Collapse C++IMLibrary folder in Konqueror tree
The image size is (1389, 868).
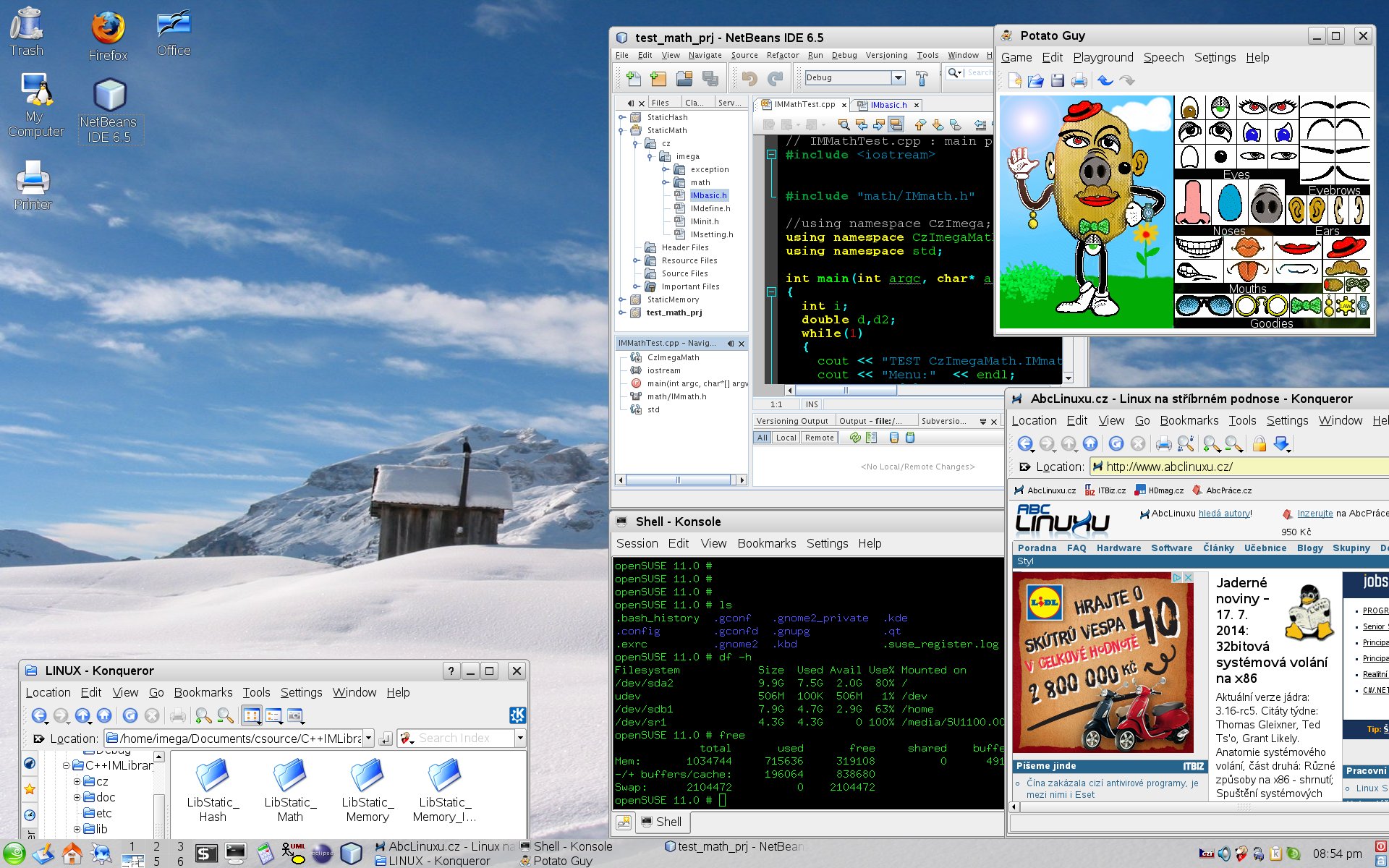(x=66, y=765)
